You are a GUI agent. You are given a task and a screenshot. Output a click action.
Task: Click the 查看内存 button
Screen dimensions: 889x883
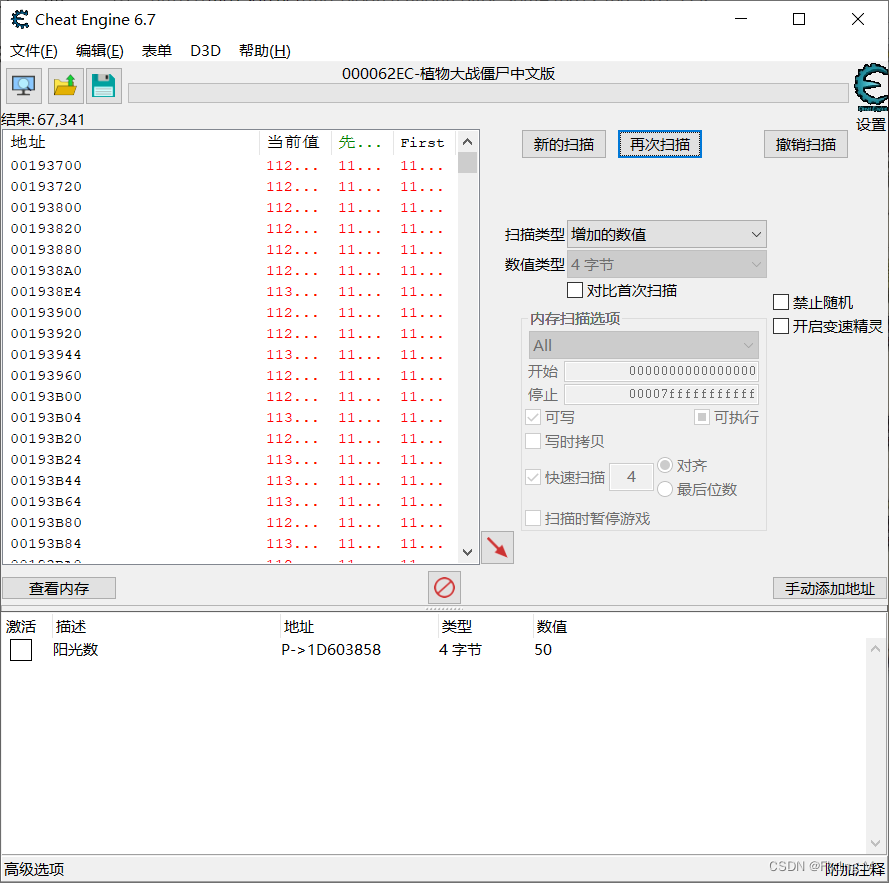pos(59,588)
